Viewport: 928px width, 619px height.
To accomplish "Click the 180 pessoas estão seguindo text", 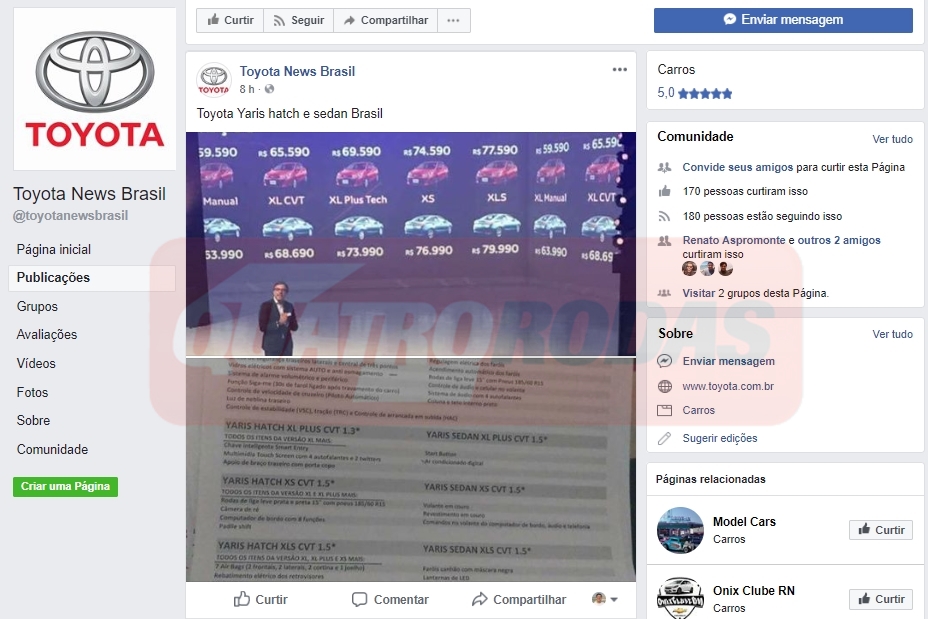I will coord(762,216).
